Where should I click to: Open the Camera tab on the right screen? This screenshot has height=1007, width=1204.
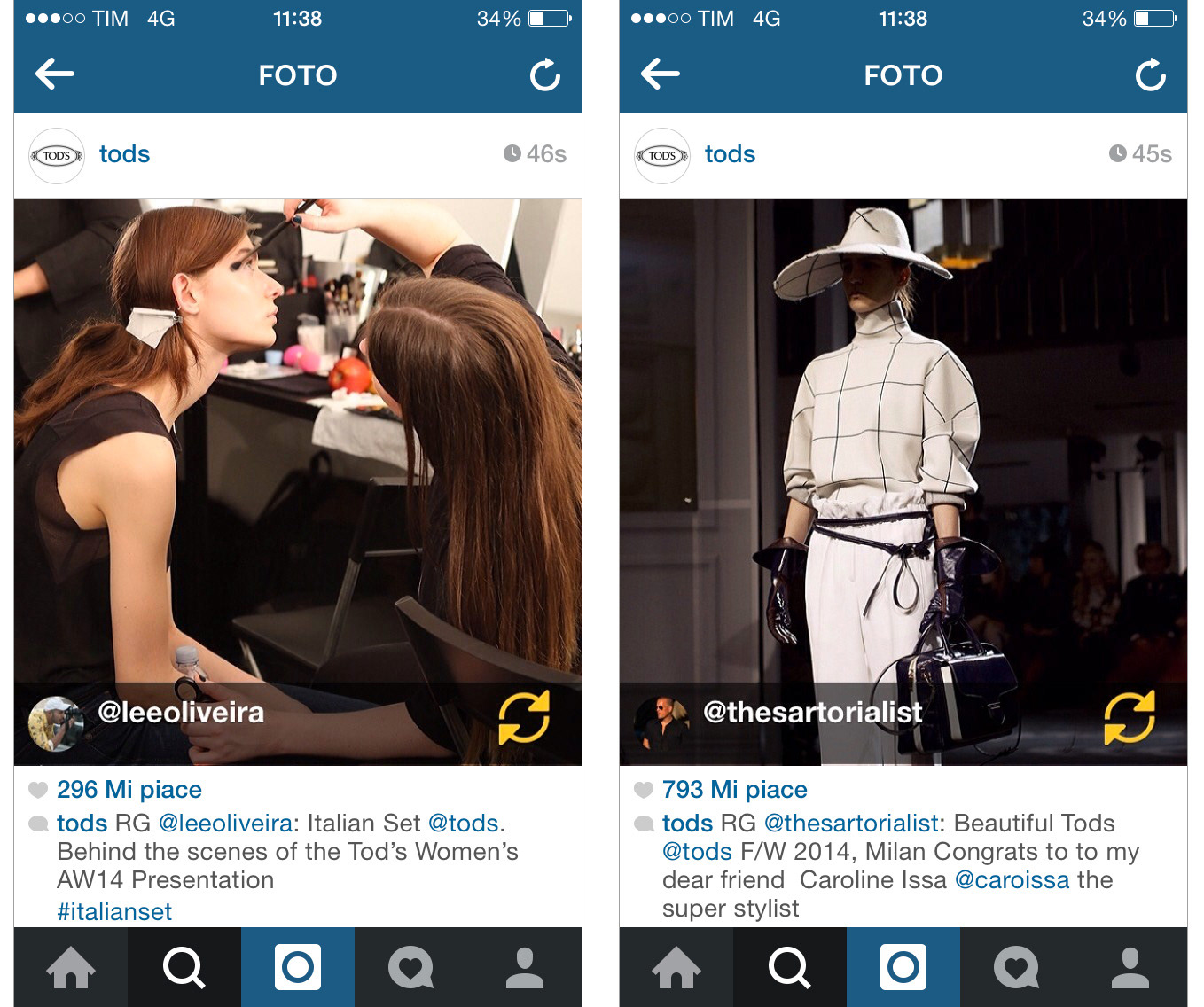pyautogui.click(x=903, y=967)
